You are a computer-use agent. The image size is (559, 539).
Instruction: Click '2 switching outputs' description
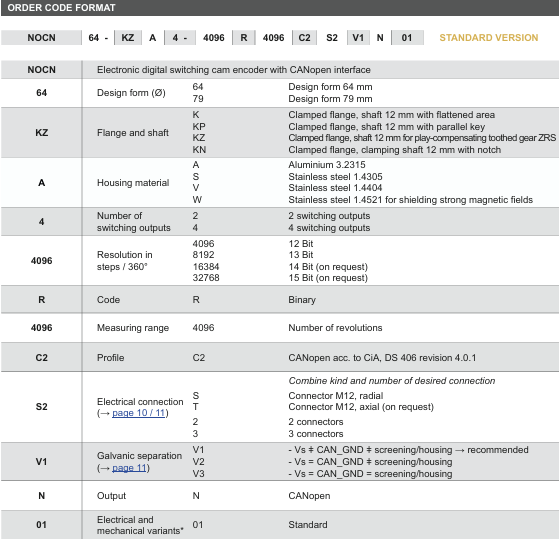(x=329, y=216)
